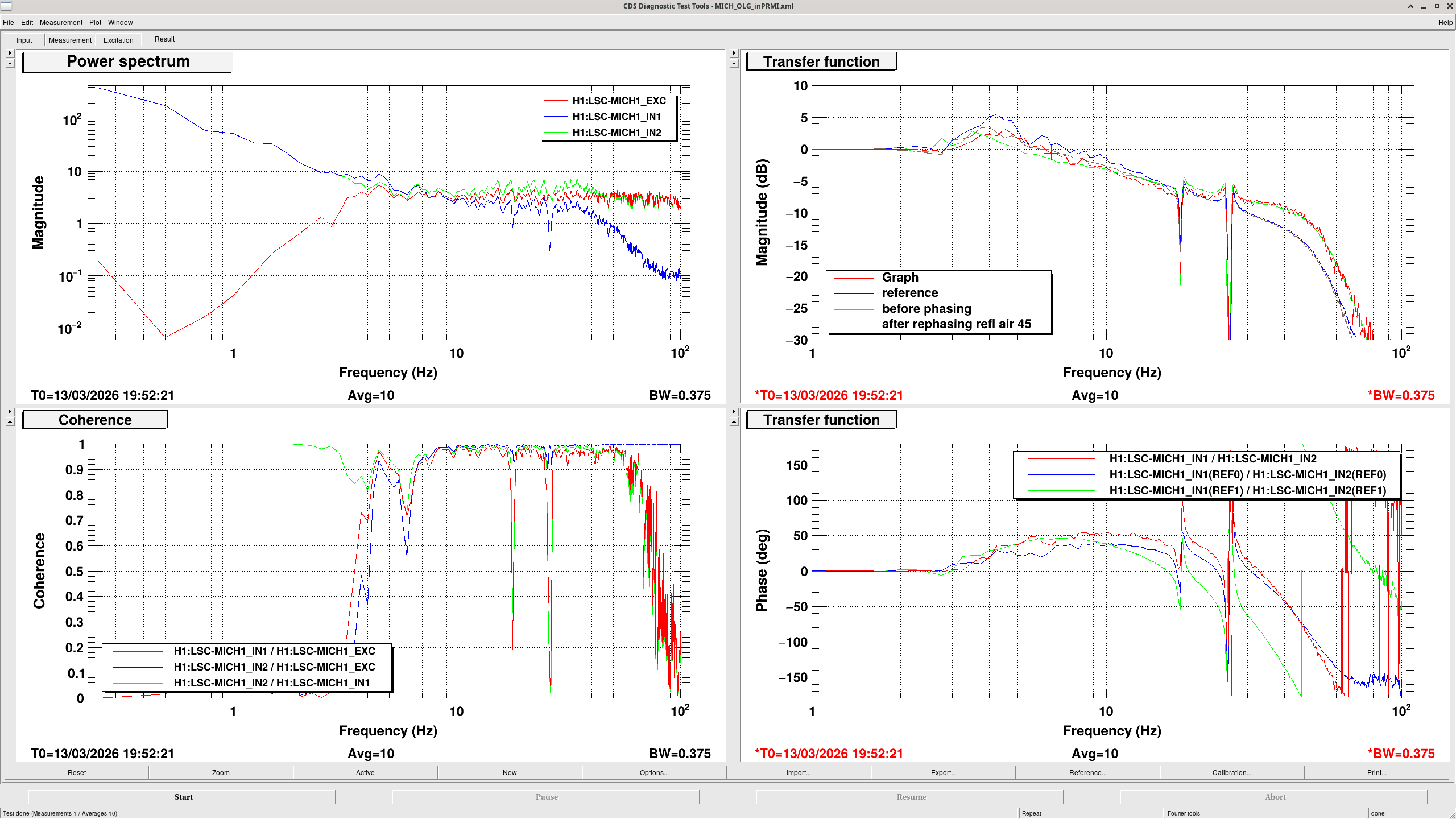Open the Calibration... dialog
Image resolution: width=1456 pixels, height=819 pixels.
click(x=1232, y=772)
